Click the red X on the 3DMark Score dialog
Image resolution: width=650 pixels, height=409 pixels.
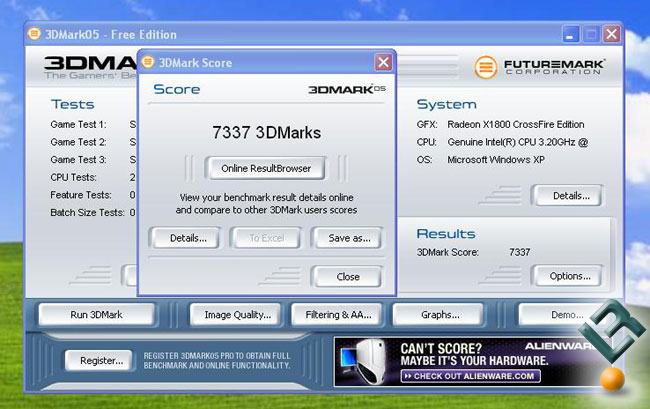pyautogui.click(x=383, y=63)
